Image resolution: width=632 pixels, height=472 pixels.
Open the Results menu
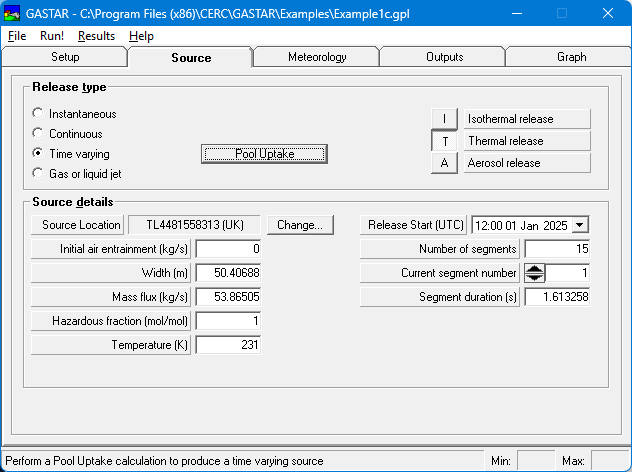[x=96, y=36]
